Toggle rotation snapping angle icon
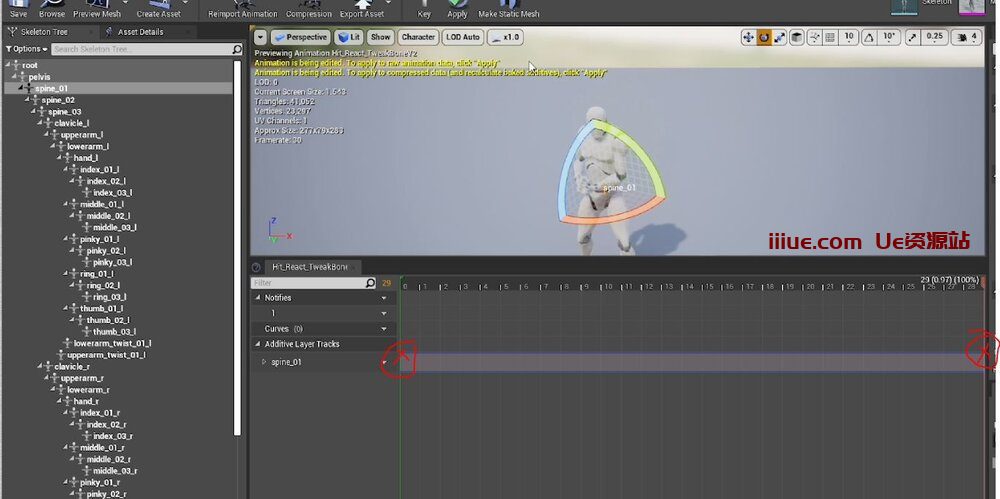Image resolution: width=1000 pixels, height=499 pixels. click(869, 37)
